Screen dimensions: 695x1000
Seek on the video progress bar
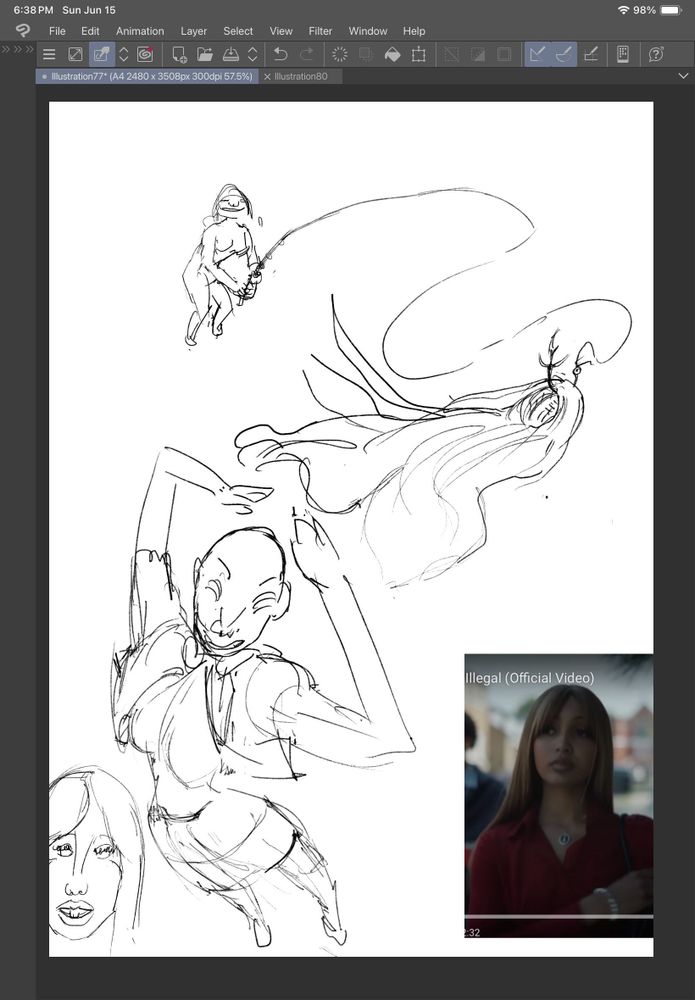pos(559,916)
